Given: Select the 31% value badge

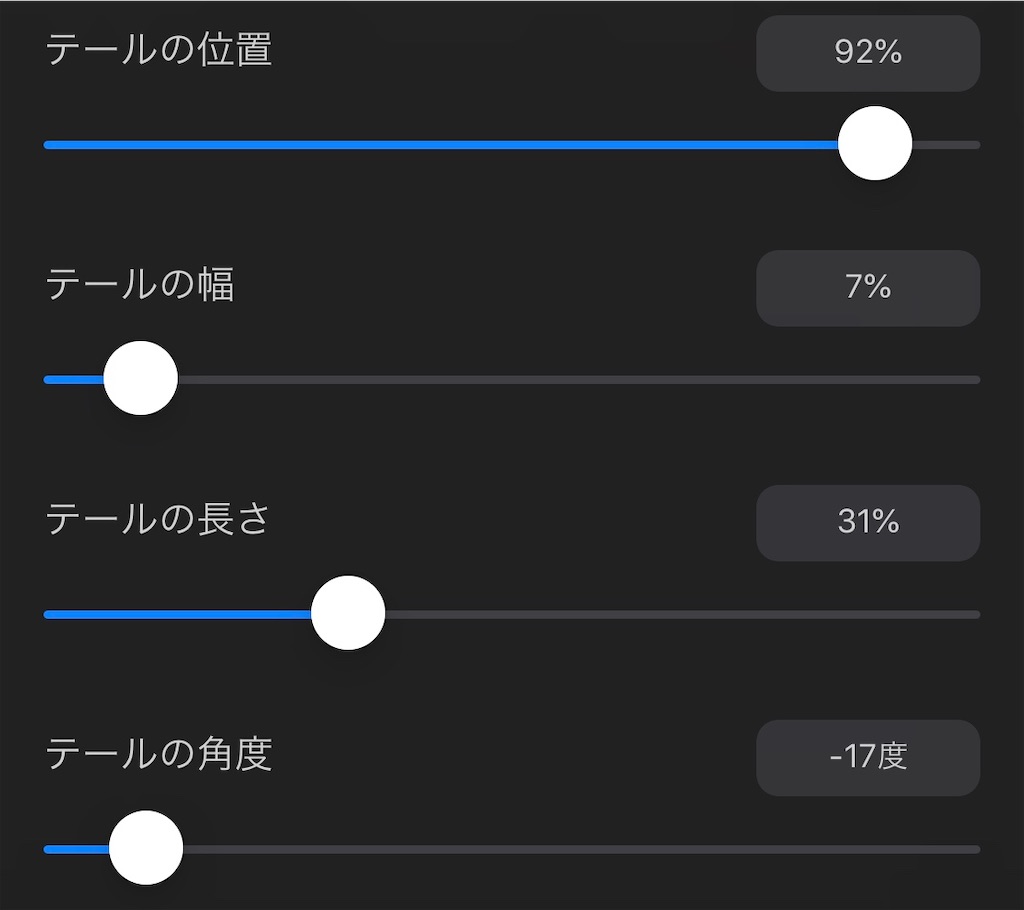Looking at the screenshot, I should (868, 523).
